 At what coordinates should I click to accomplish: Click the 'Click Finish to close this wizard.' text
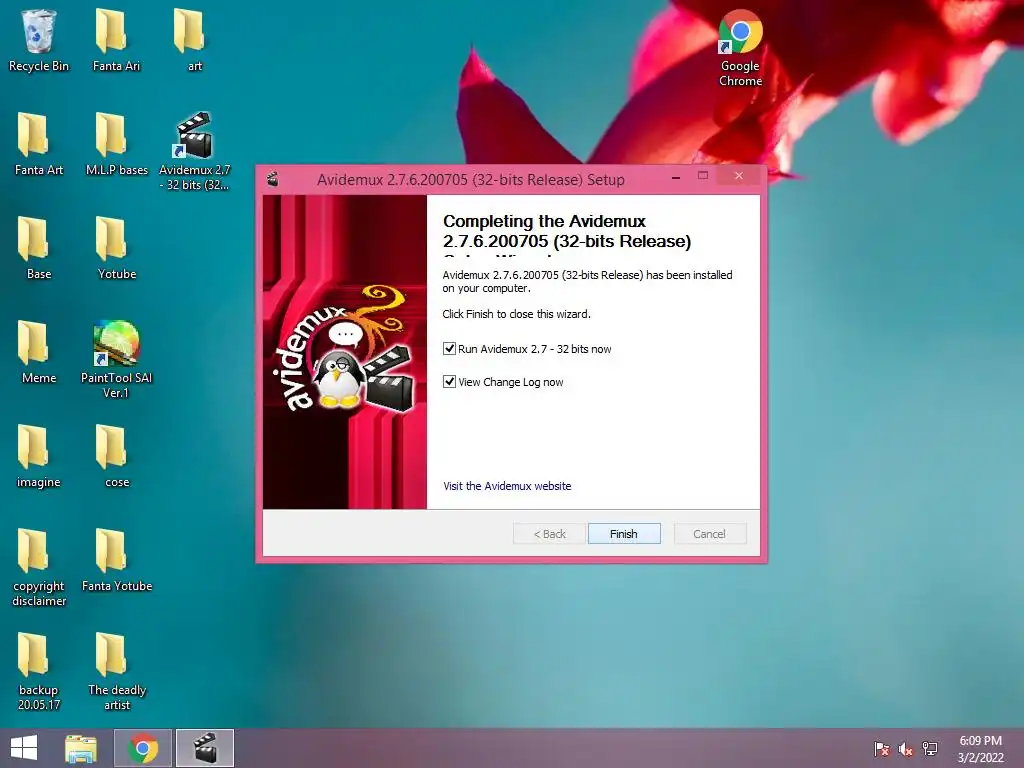point(516,314)
